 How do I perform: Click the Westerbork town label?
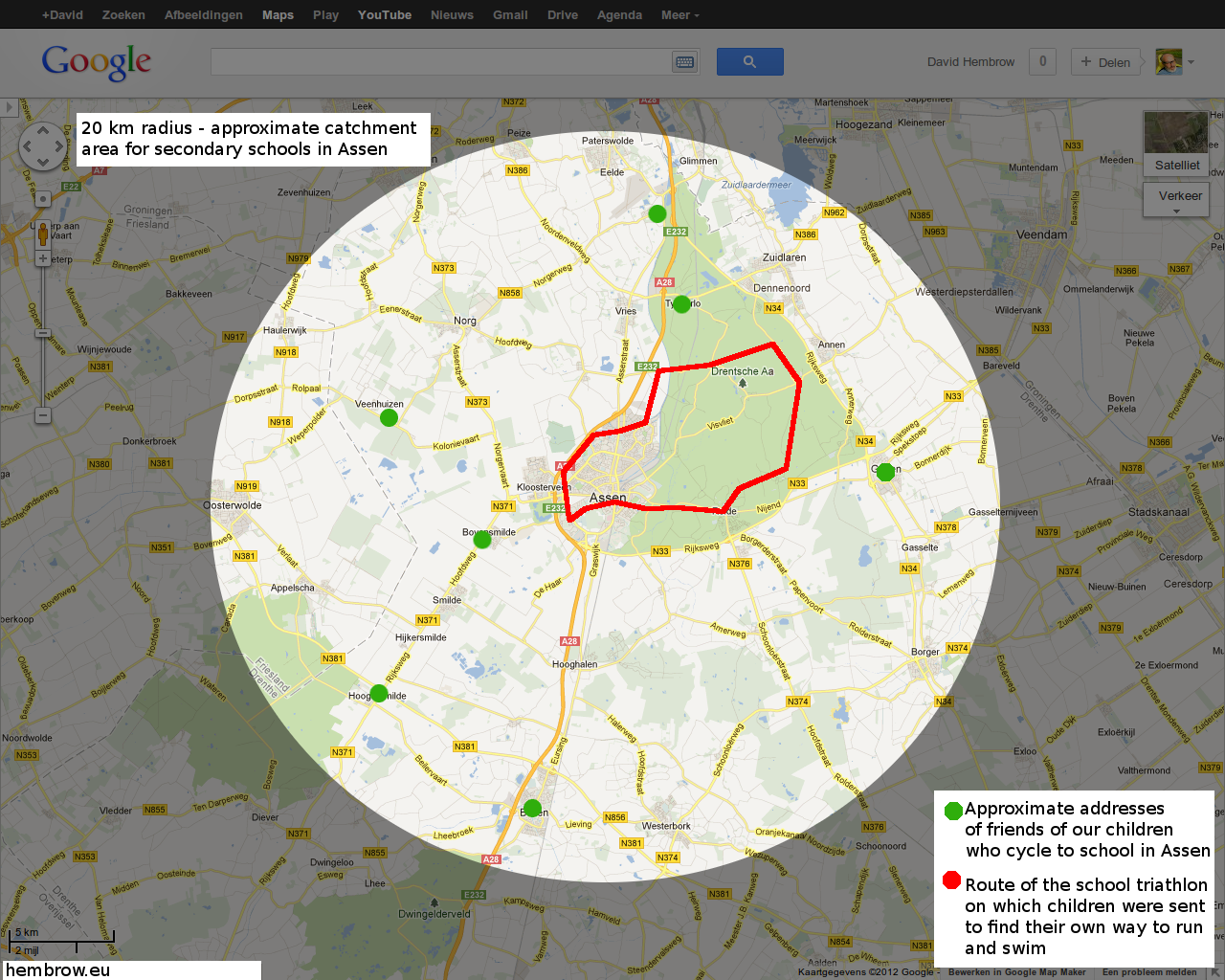tap(666, 826)
